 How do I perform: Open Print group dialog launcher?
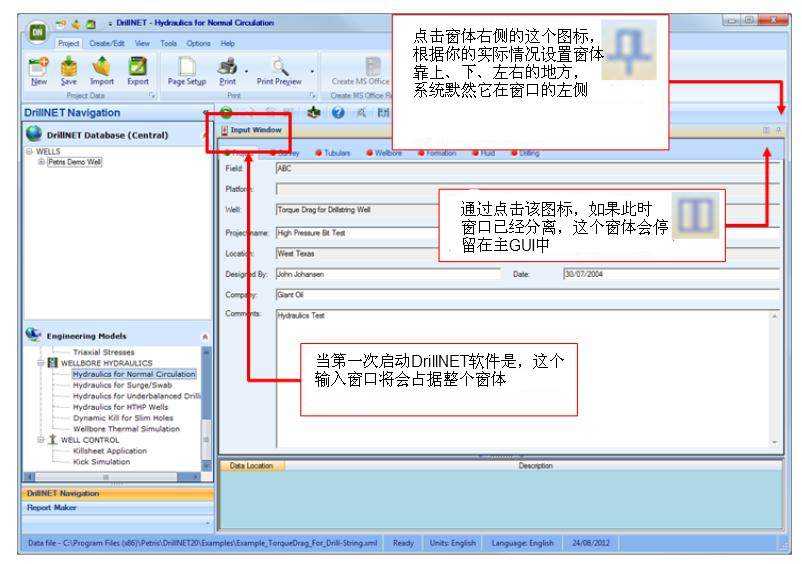click(x=312, y=96)
